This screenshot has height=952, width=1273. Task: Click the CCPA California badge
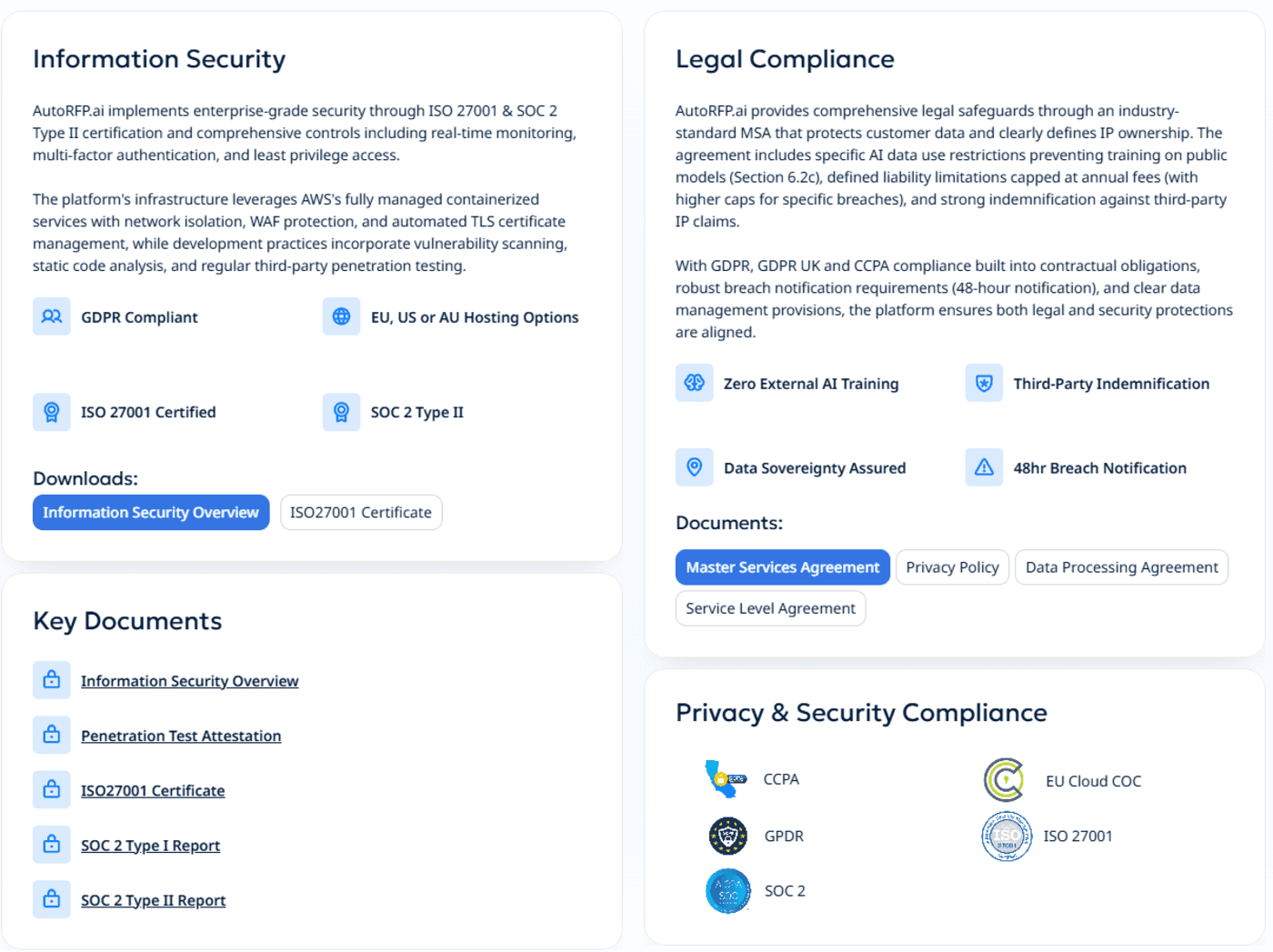click(725, 778)
